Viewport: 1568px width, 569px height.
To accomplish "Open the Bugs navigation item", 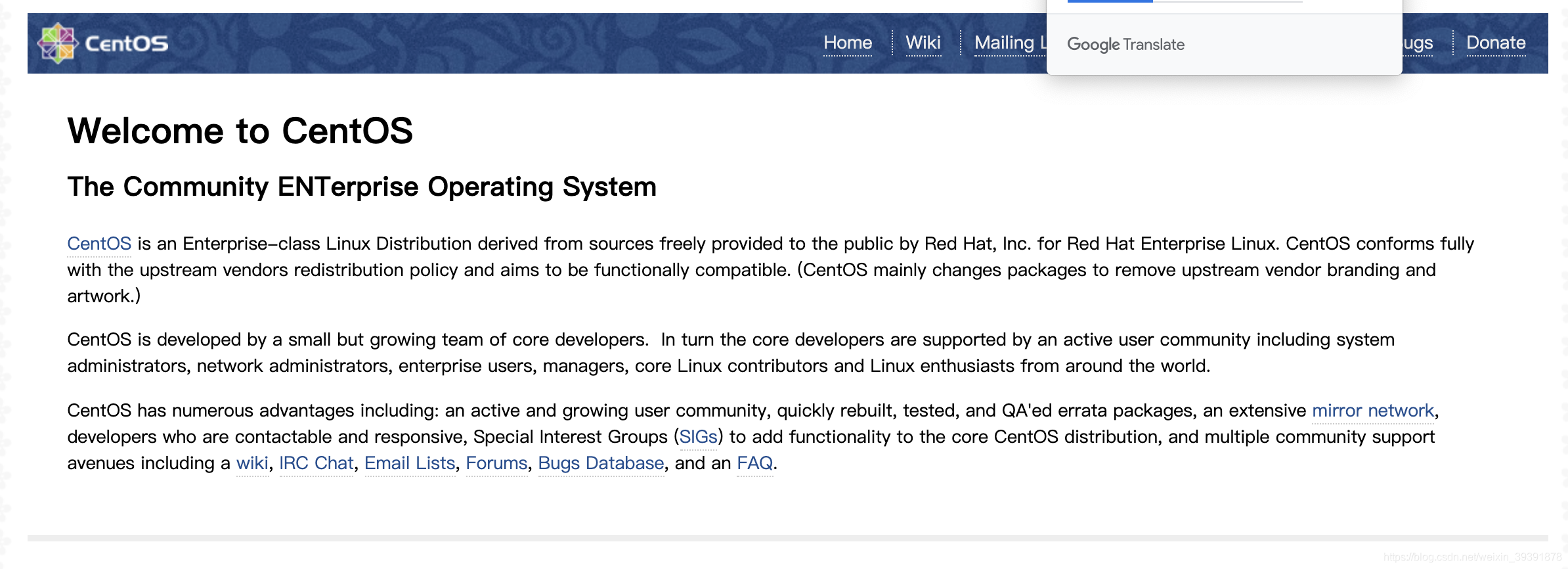I will tap(1418, 43).
